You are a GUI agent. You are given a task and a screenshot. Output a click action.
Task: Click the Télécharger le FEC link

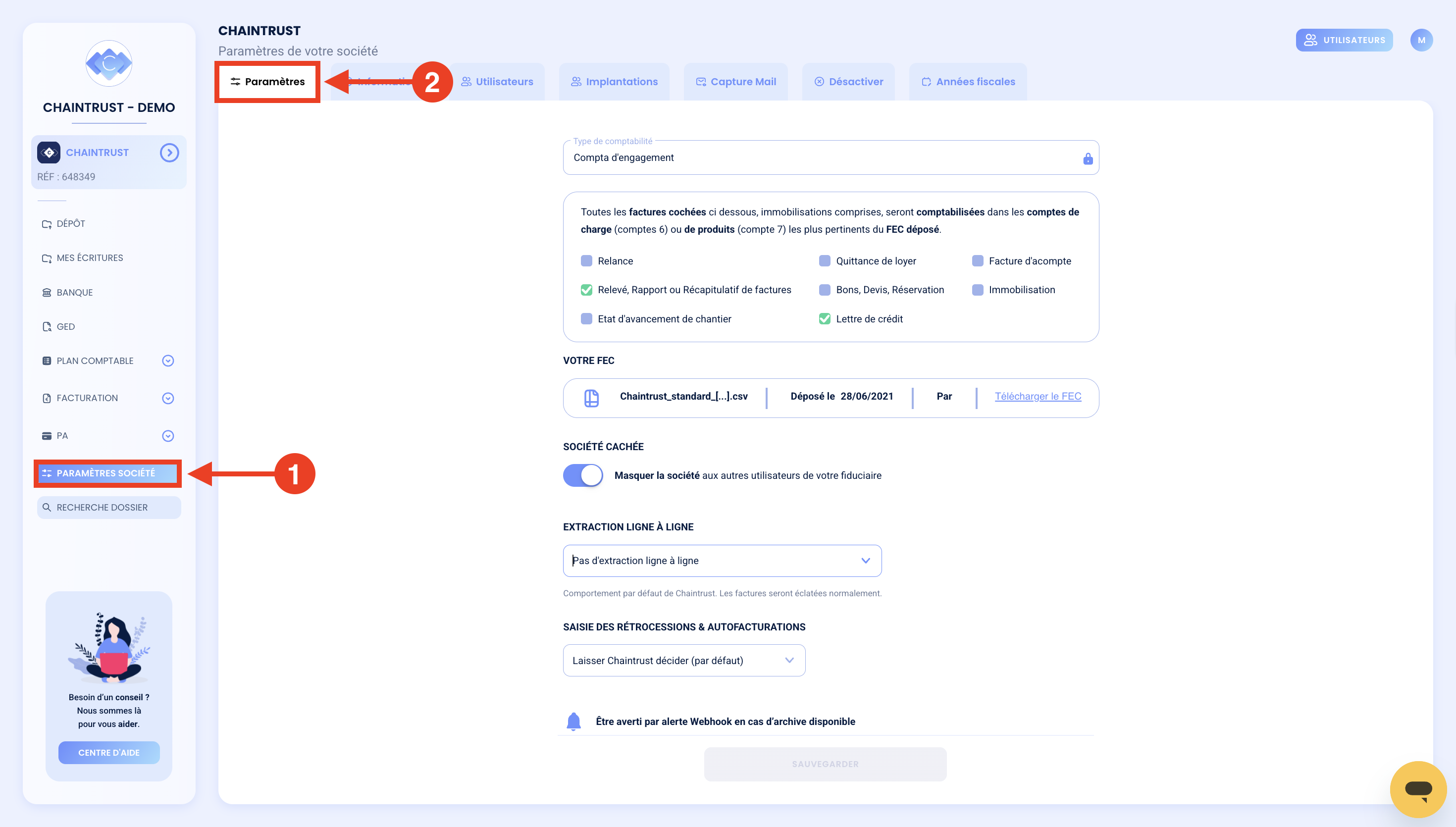(1038, 396)
